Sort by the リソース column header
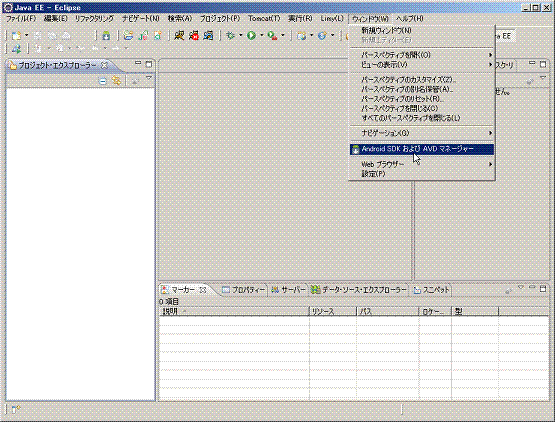Image resolution: width=555 pixels, height=422 pixels. coord(333,312)
